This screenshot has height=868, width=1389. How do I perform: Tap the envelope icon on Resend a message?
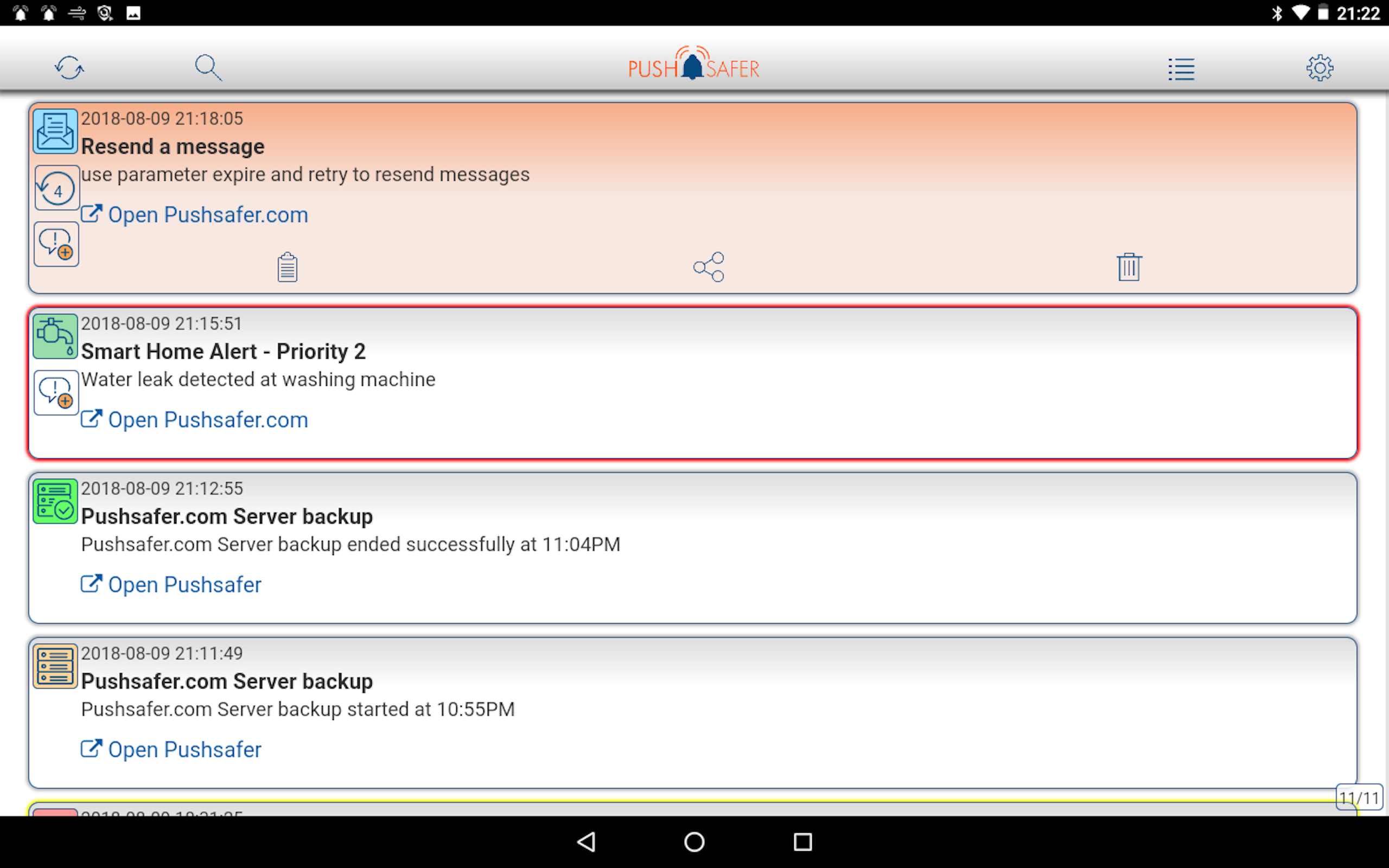(x=55, y=131)
